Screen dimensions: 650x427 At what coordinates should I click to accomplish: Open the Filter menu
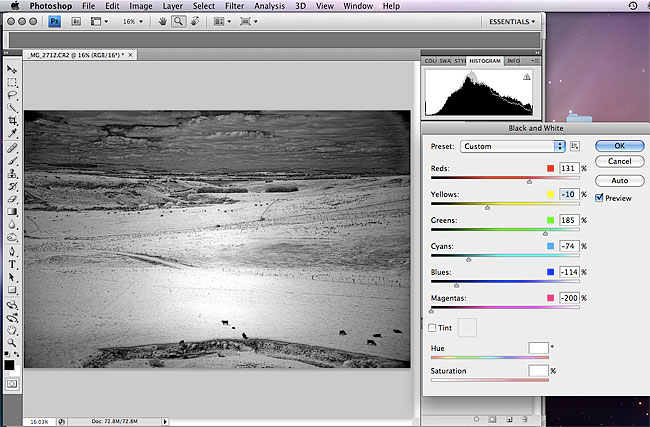click(x=234, y=5)
